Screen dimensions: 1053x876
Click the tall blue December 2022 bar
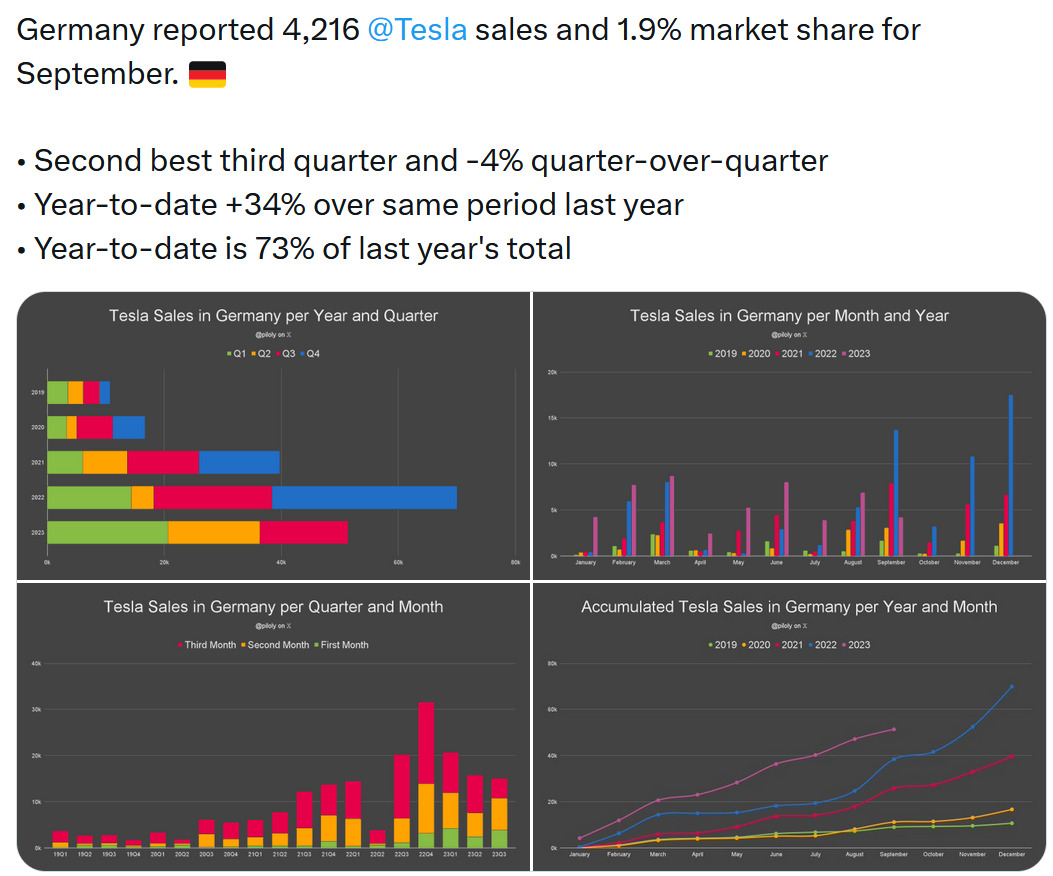point(1010,475)
